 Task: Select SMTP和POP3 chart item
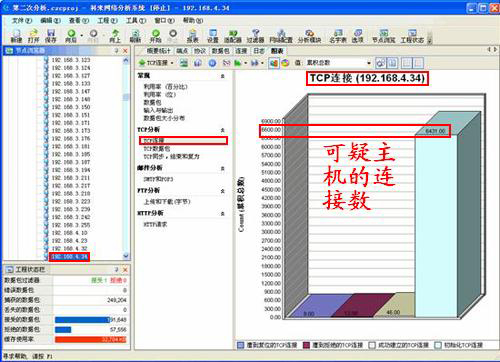pos(158,179)
